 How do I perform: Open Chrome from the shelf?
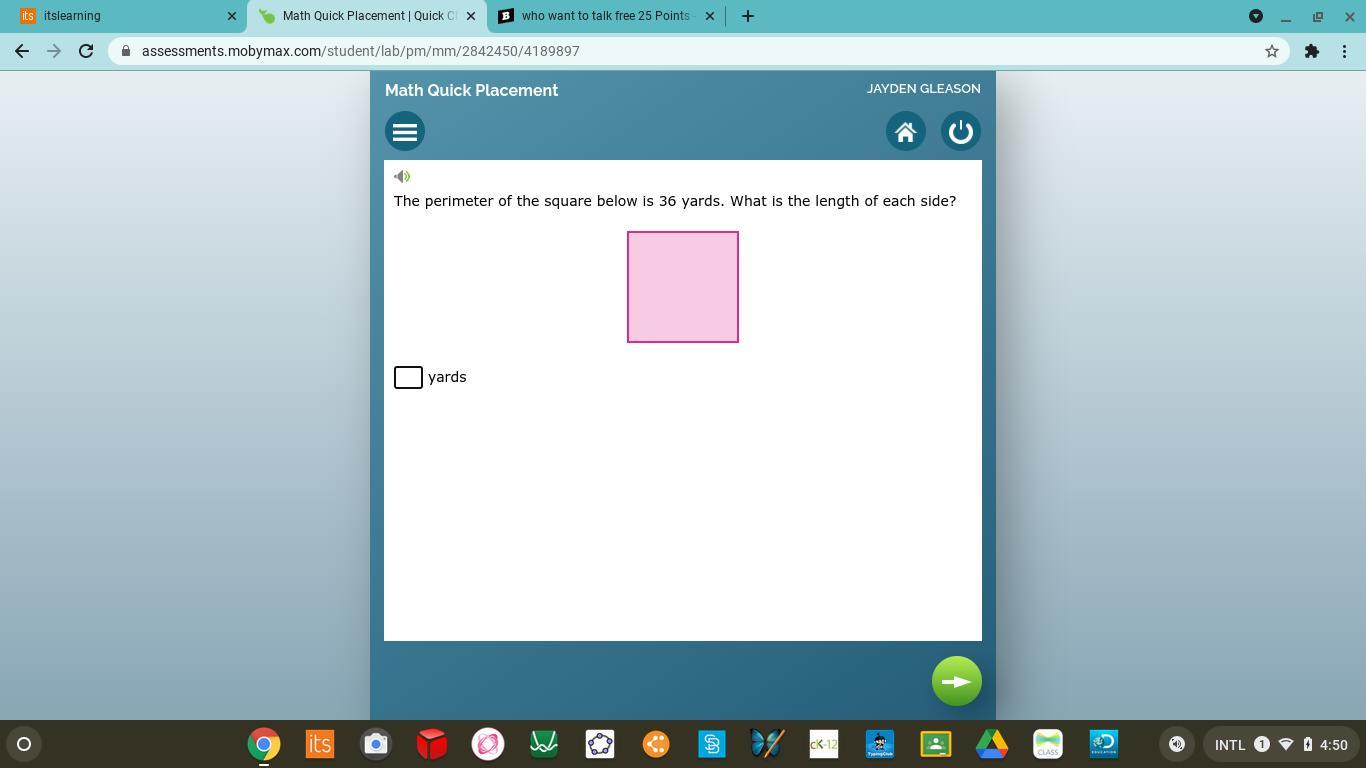[264, 744]
